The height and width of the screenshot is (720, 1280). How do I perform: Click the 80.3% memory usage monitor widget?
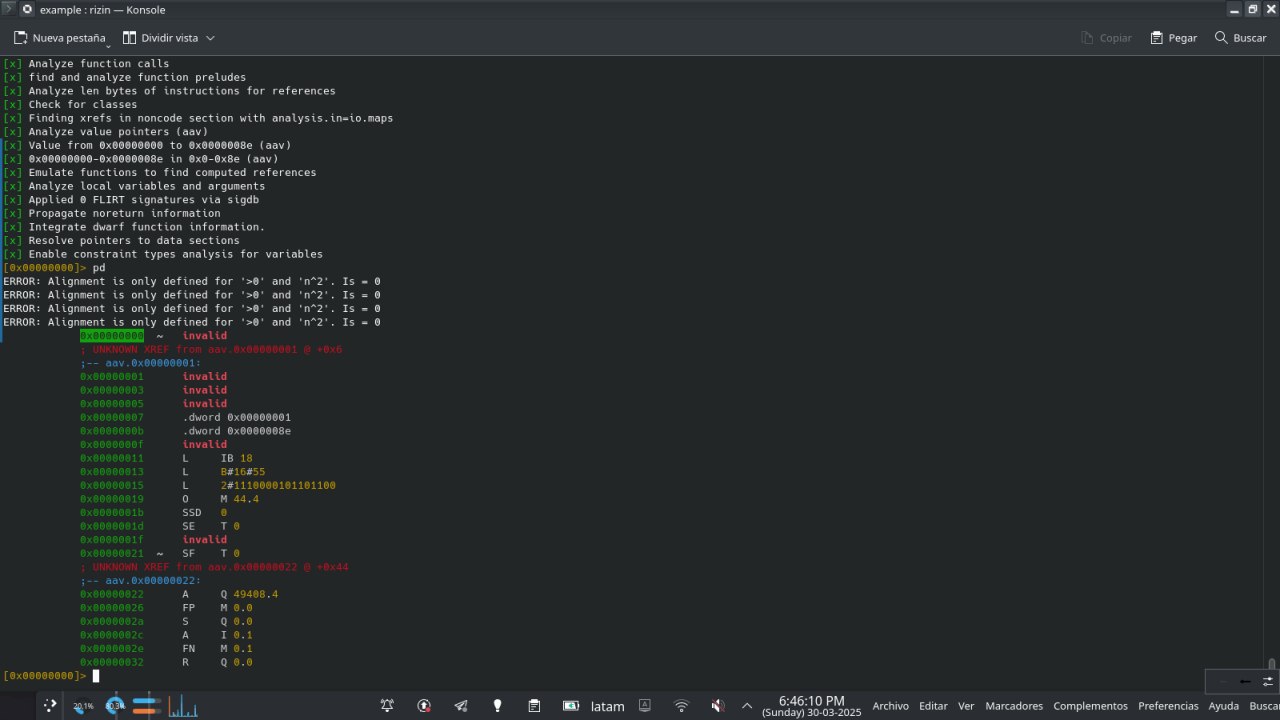point(116,705)
